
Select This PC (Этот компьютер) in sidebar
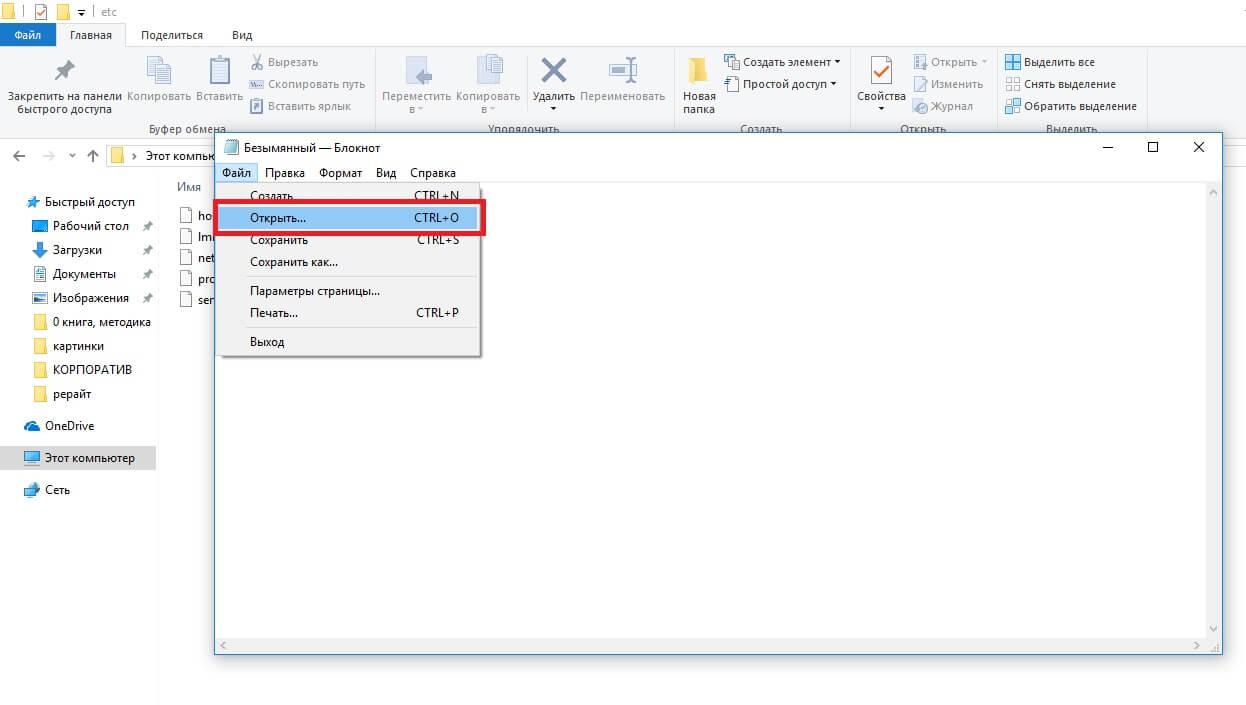click(x=78, y=458)
